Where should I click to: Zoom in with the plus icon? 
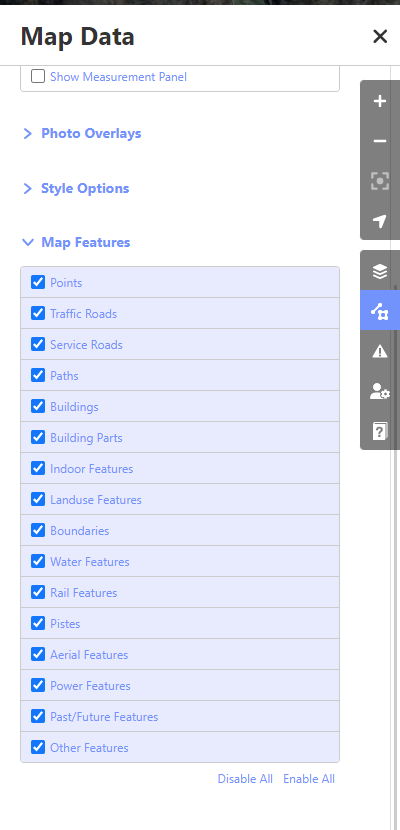tap(380, 101)
